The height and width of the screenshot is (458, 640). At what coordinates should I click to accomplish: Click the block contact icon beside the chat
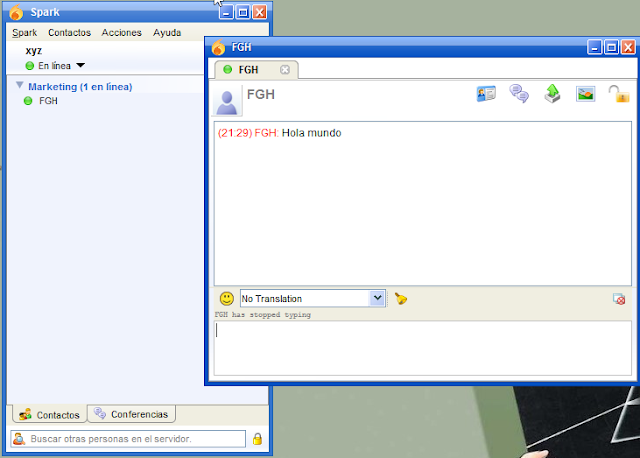(619, 299)
